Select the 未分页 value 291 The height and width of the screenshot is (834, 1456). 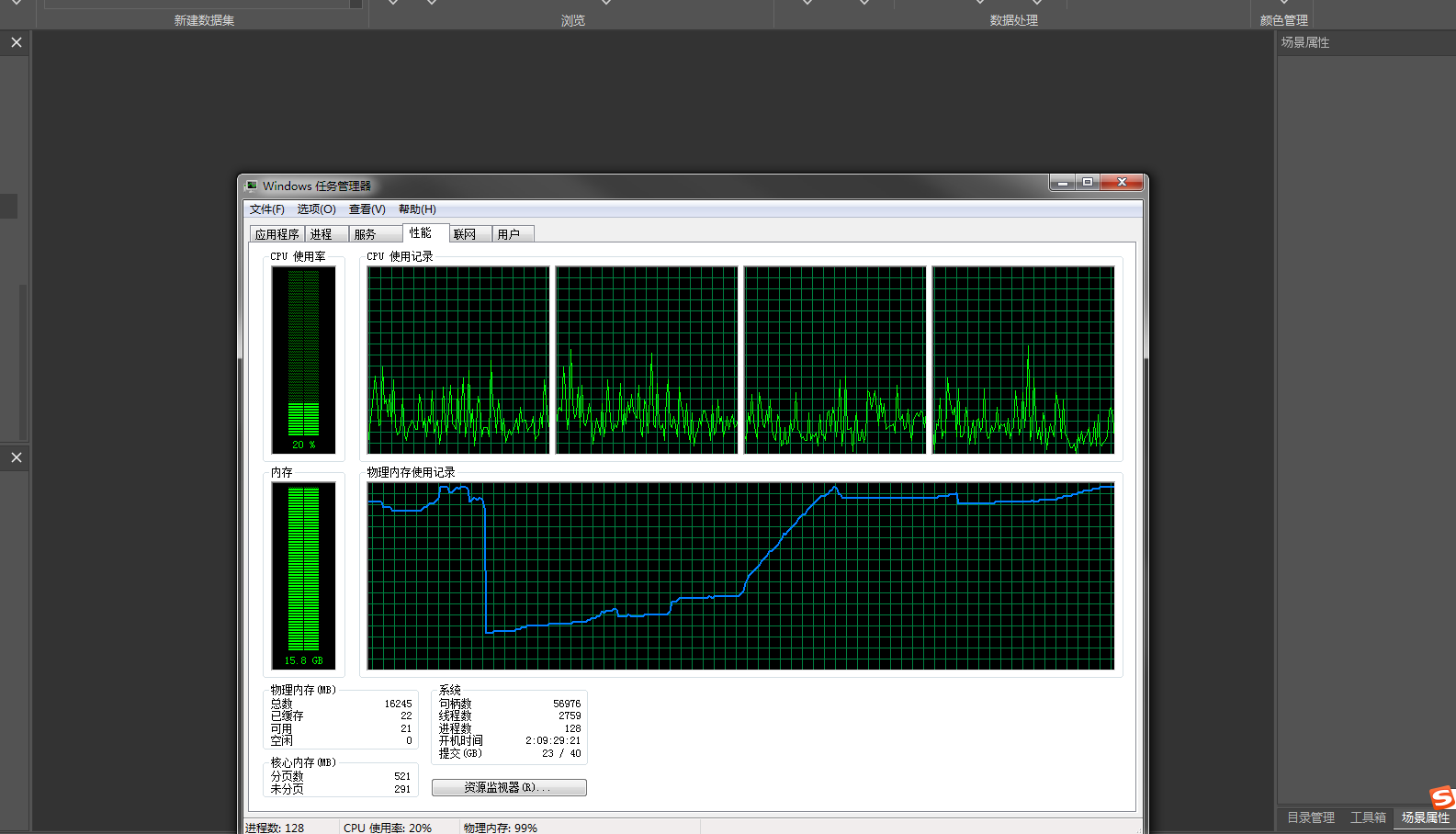[x=402, y=789]
